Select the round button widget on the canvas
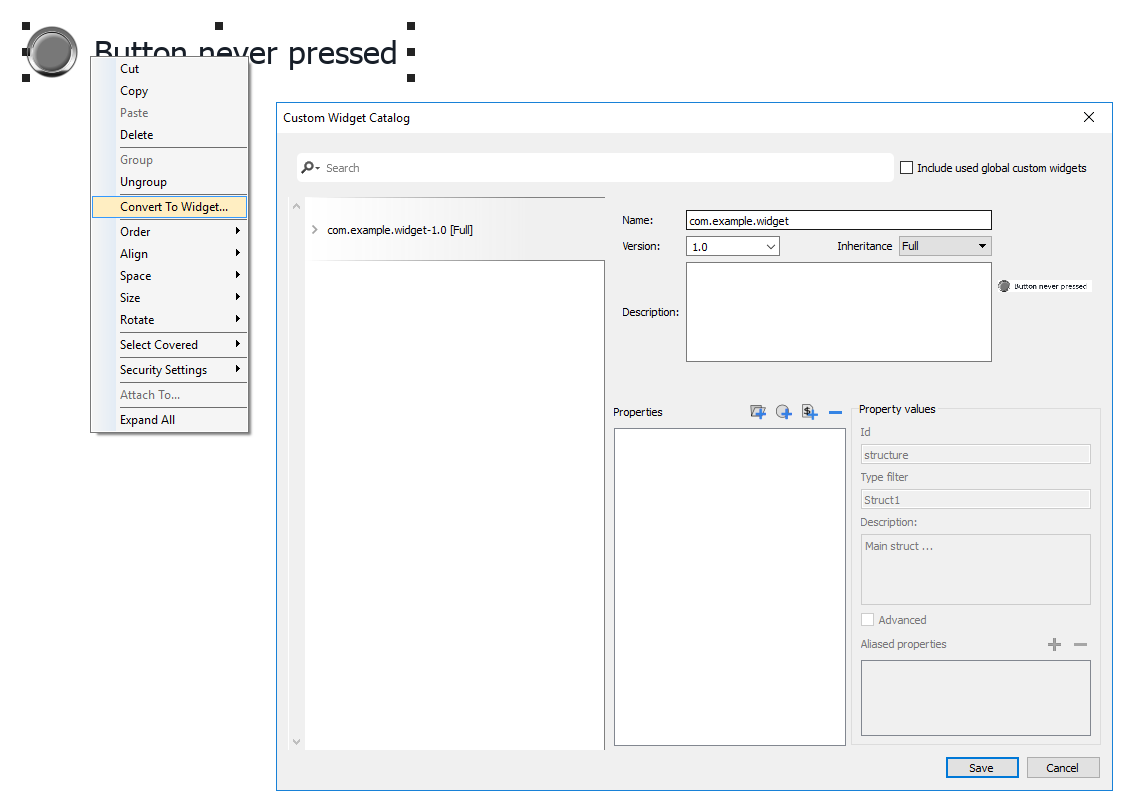This screenshot has width=1121, height=797. pyautogui.click(x=50, y=53)
